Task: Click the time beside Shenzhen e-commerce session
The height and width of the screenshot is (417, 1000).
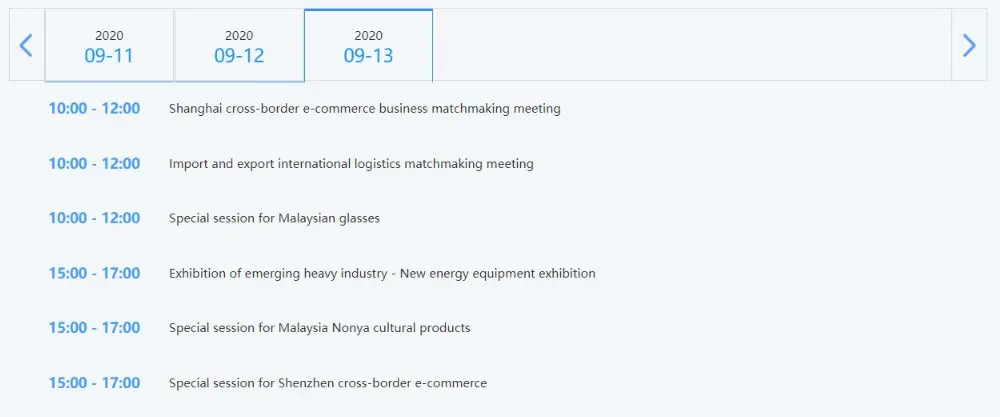Action: click(x=94, y=383)
